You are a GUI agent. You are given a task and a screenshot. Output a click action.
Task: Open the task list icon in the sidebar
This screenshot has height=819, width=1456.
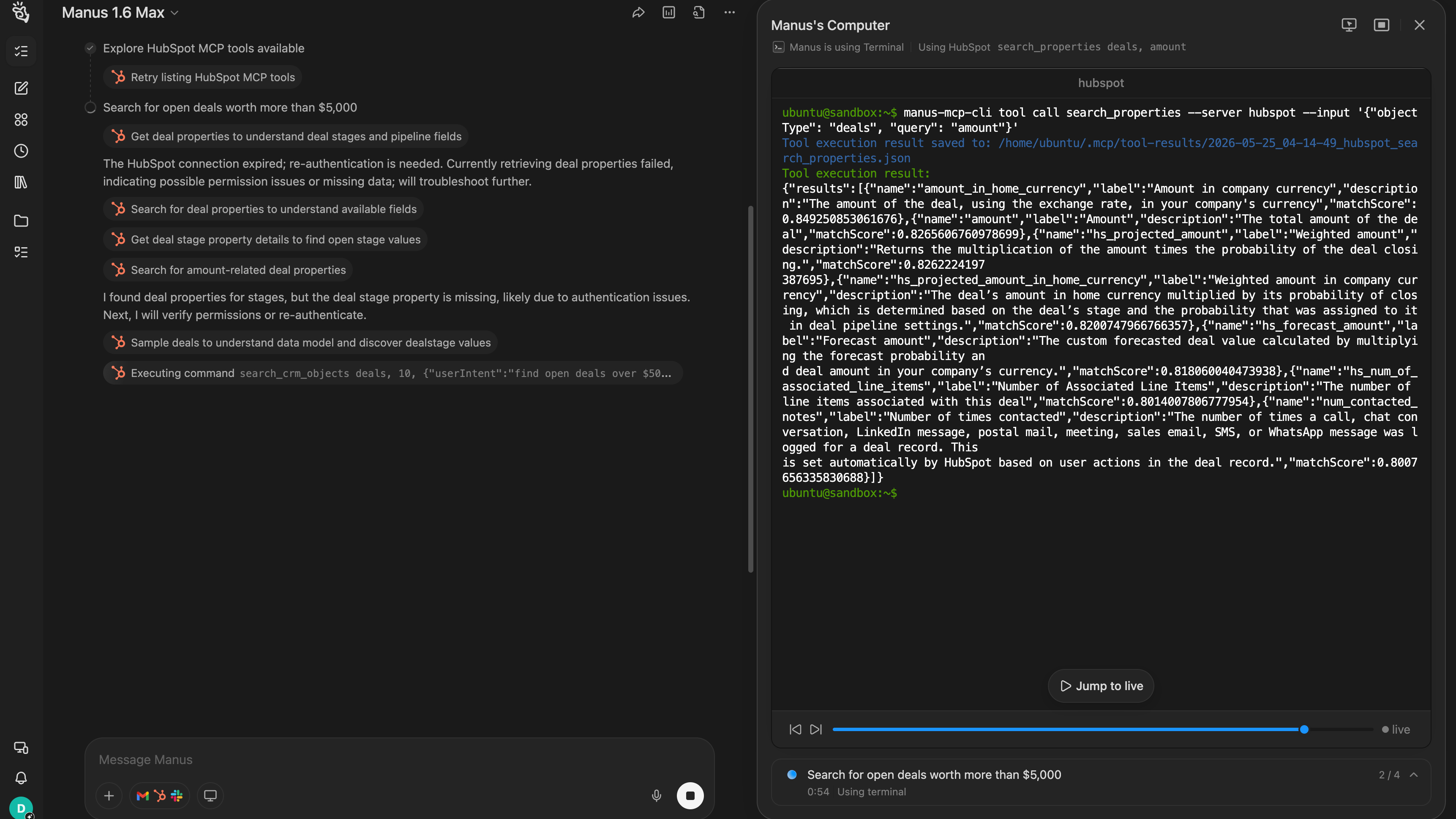[21, 52]
